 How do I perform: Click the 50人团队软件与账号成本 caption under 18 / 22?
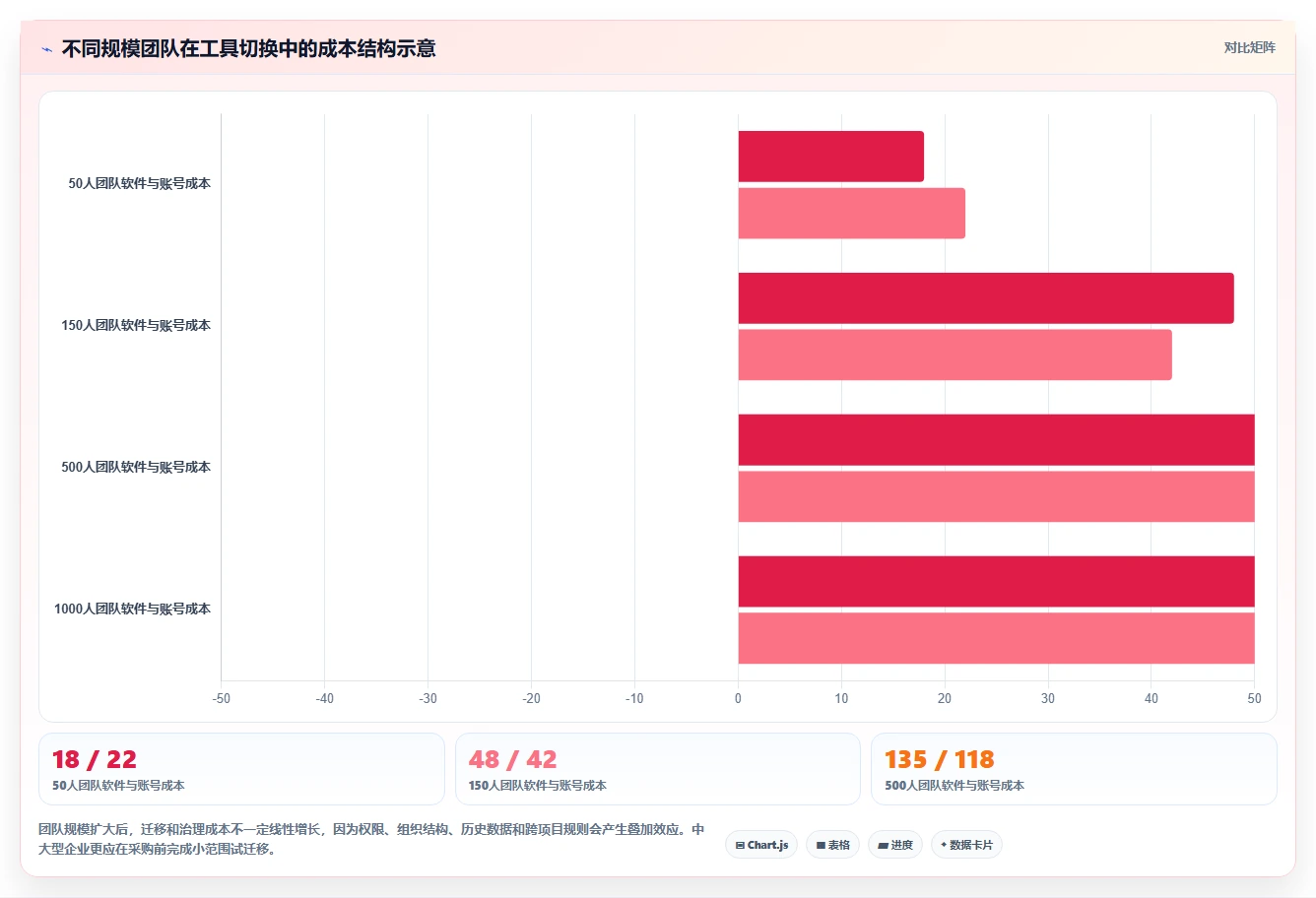118,786
